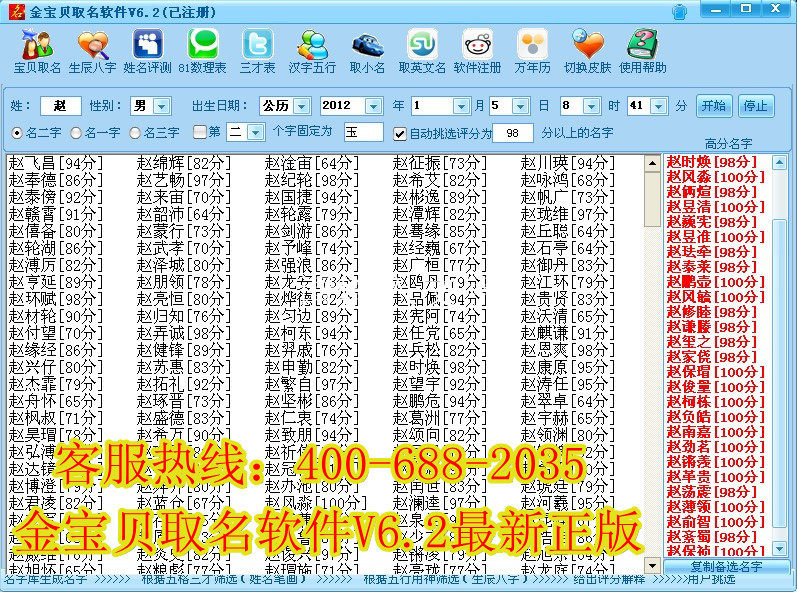Click the 停止 stop button
This screenshot has width=797, height=592.
(x=755, y=106)
